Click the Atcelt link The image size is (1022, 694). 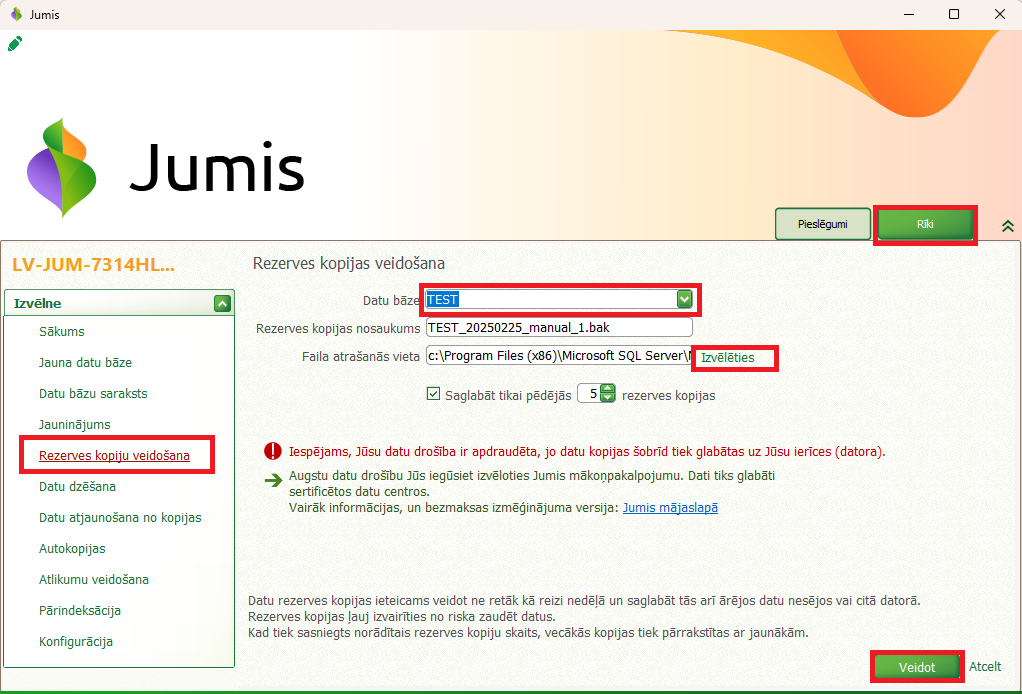point(985,666)
